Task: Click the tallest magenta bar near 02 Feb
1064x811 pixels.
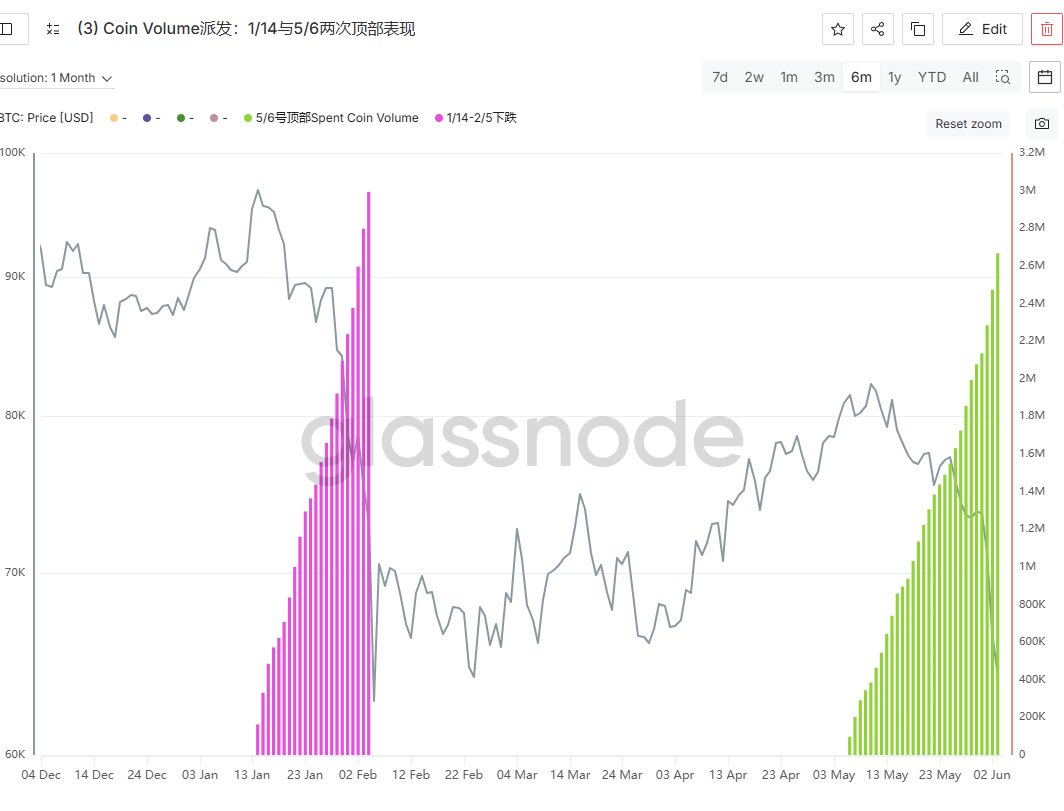Action: [x=369, y=473]
